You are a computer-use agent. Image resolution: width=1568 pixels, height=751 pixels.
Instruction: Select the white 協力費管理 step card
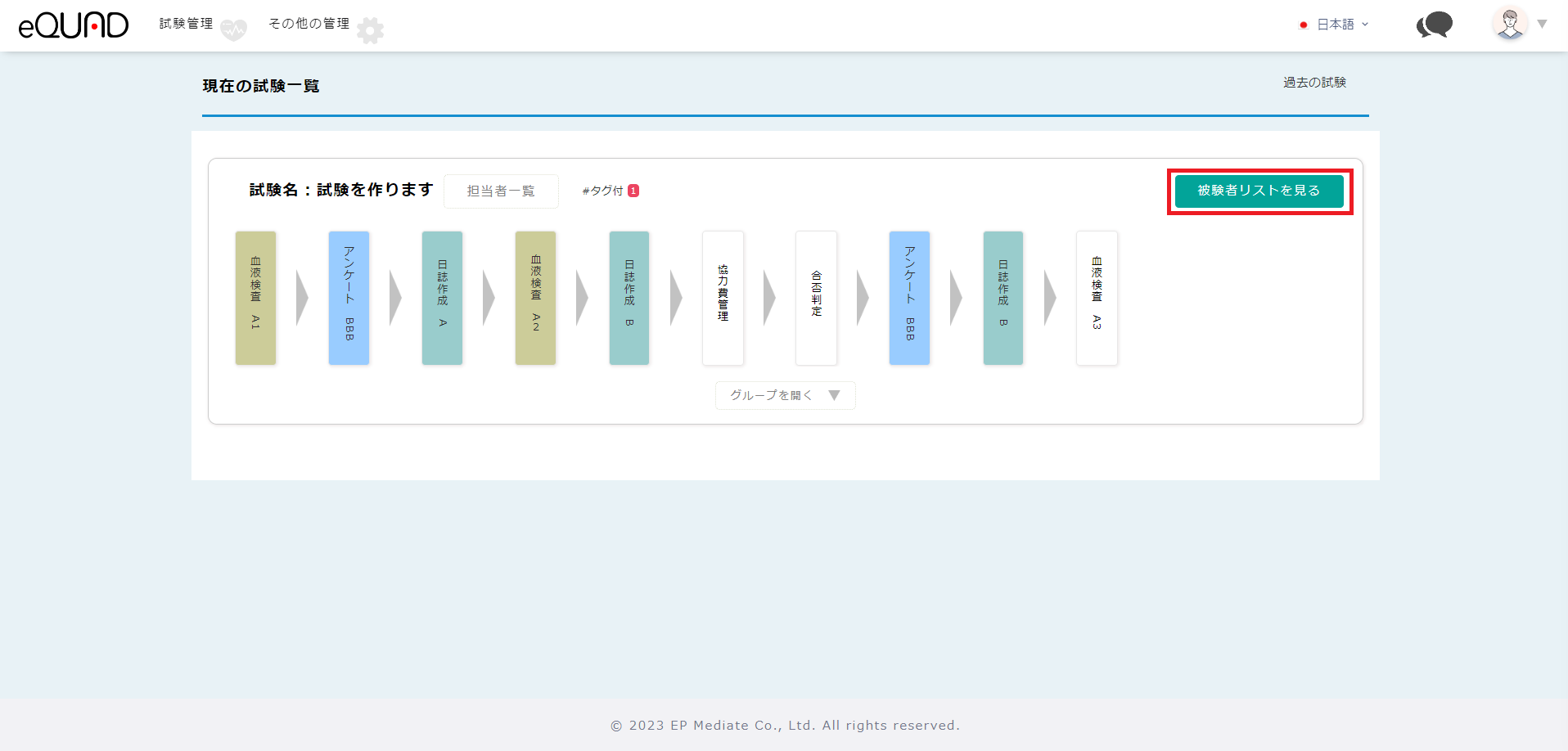click(723, 298)
